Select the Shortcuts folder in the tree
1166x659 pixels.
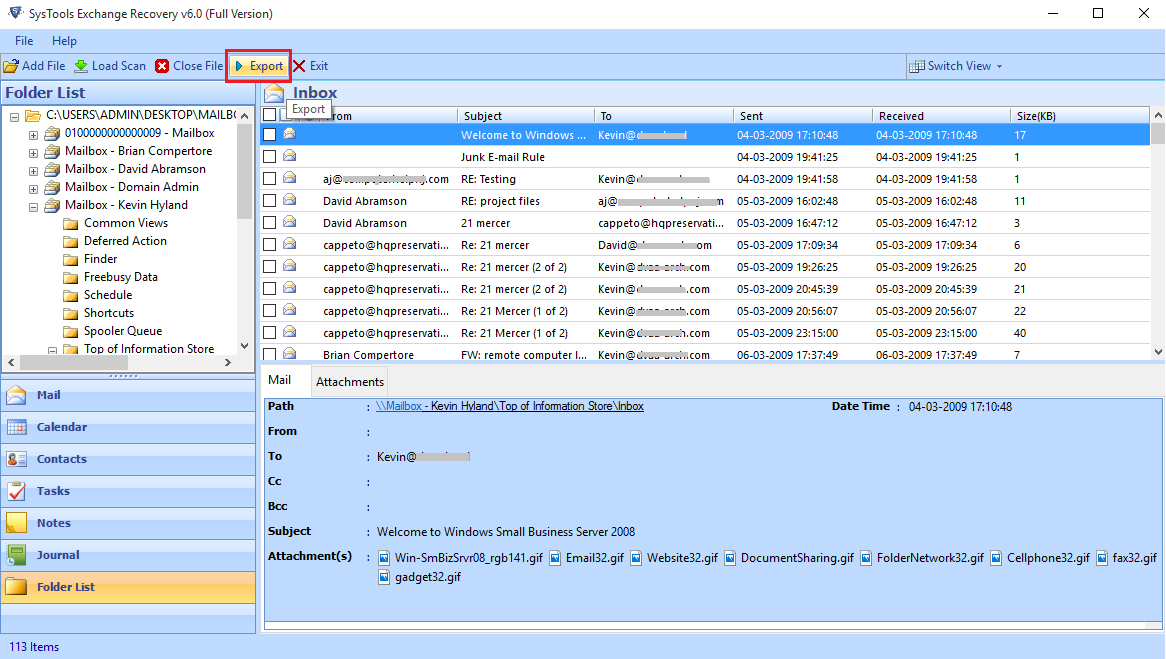coord(109,313)
